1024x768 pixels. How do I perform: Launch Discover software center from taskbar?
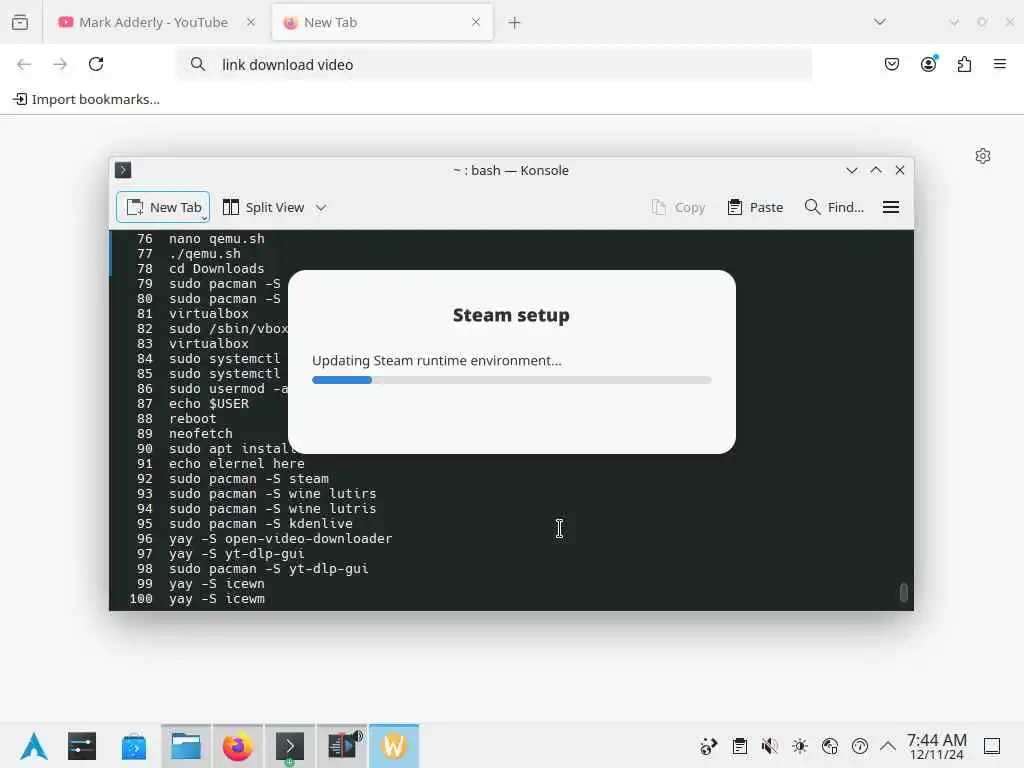134,746
